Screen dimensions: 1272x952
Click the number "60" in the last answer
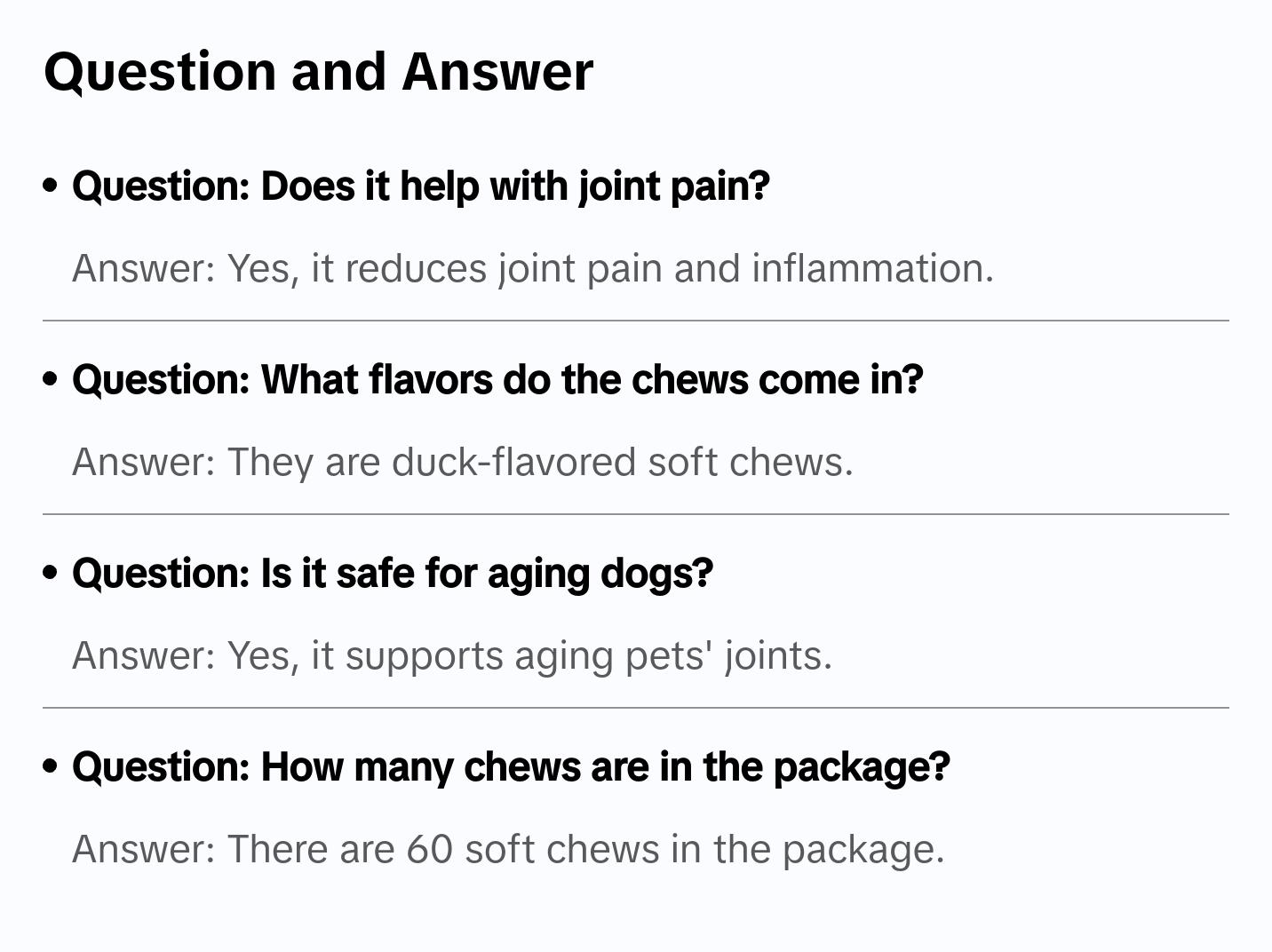click(430, 849)
